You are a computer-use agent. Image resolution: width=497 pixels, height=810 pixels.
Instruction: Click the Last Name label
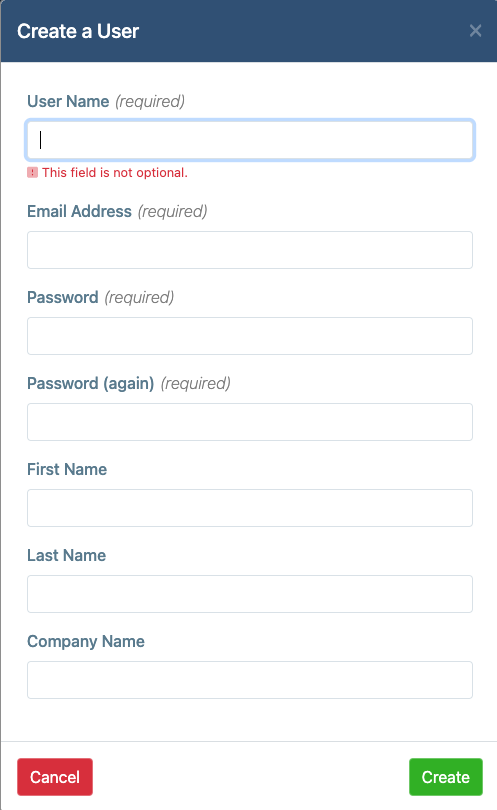point(67,555)
